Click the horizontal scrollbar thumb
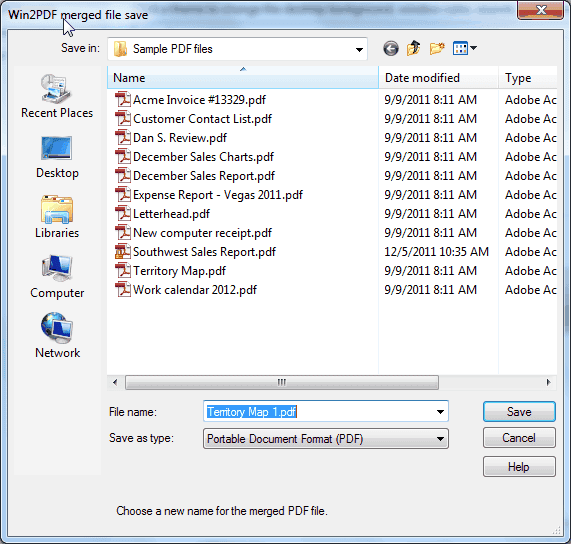 (282, 382)
